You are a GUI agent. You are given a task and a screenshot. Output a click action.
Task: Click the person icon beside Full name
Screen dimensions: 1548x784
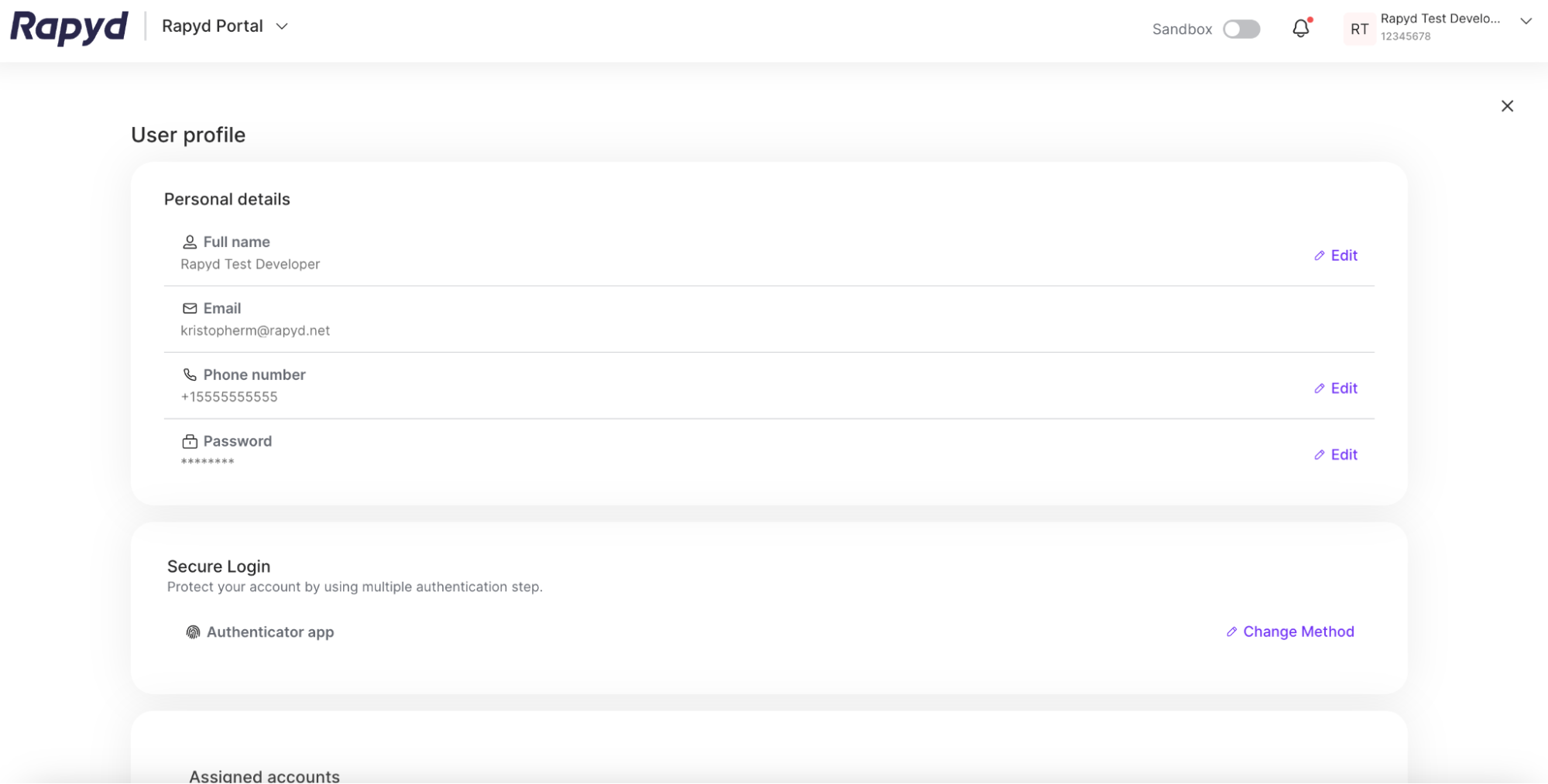pyautogui.click(x=188, y=241)
